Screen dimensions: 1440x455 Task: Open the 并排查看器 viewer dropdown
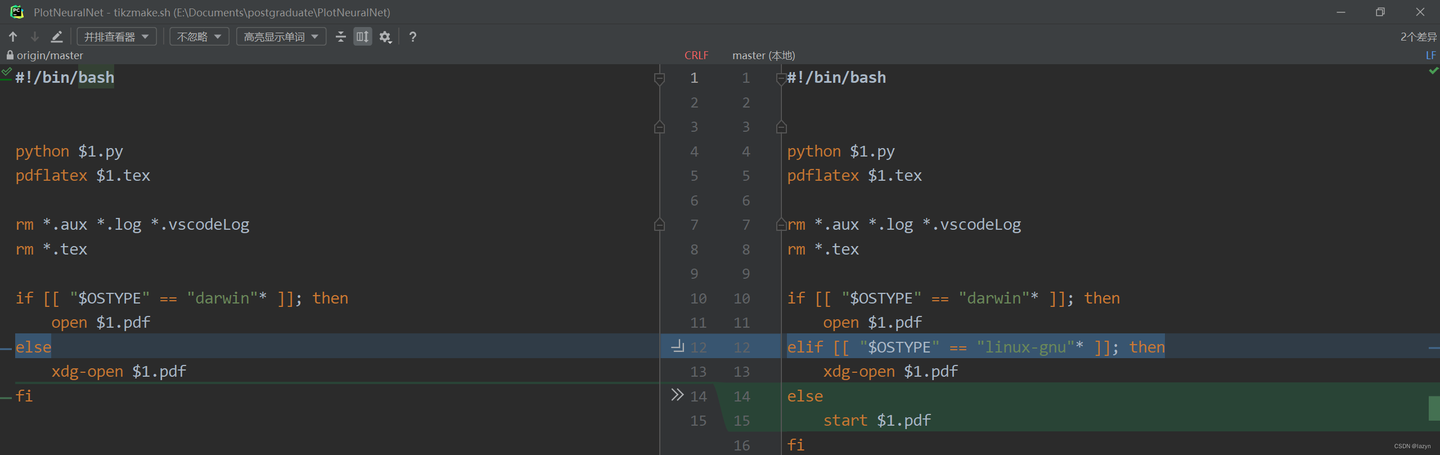tap(118, 37)
